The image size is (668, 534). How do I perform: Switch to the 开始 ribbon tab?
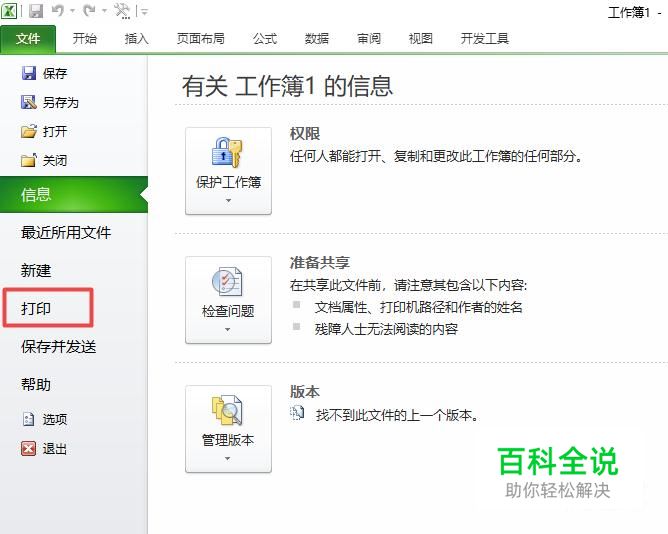[84, 39]
